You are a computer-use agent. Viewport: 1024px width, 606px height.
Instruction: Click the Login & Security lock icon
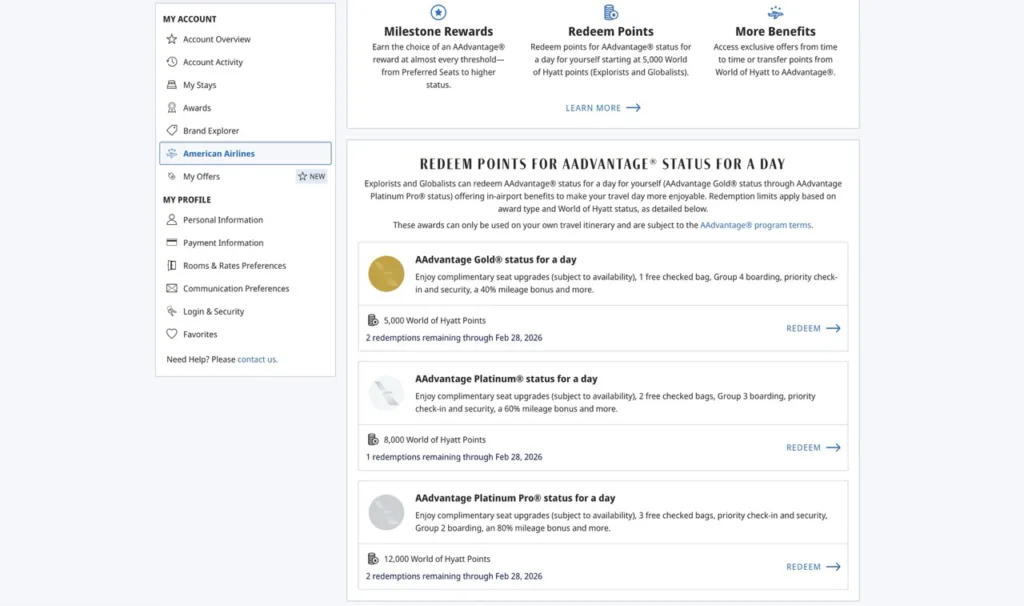172,311
